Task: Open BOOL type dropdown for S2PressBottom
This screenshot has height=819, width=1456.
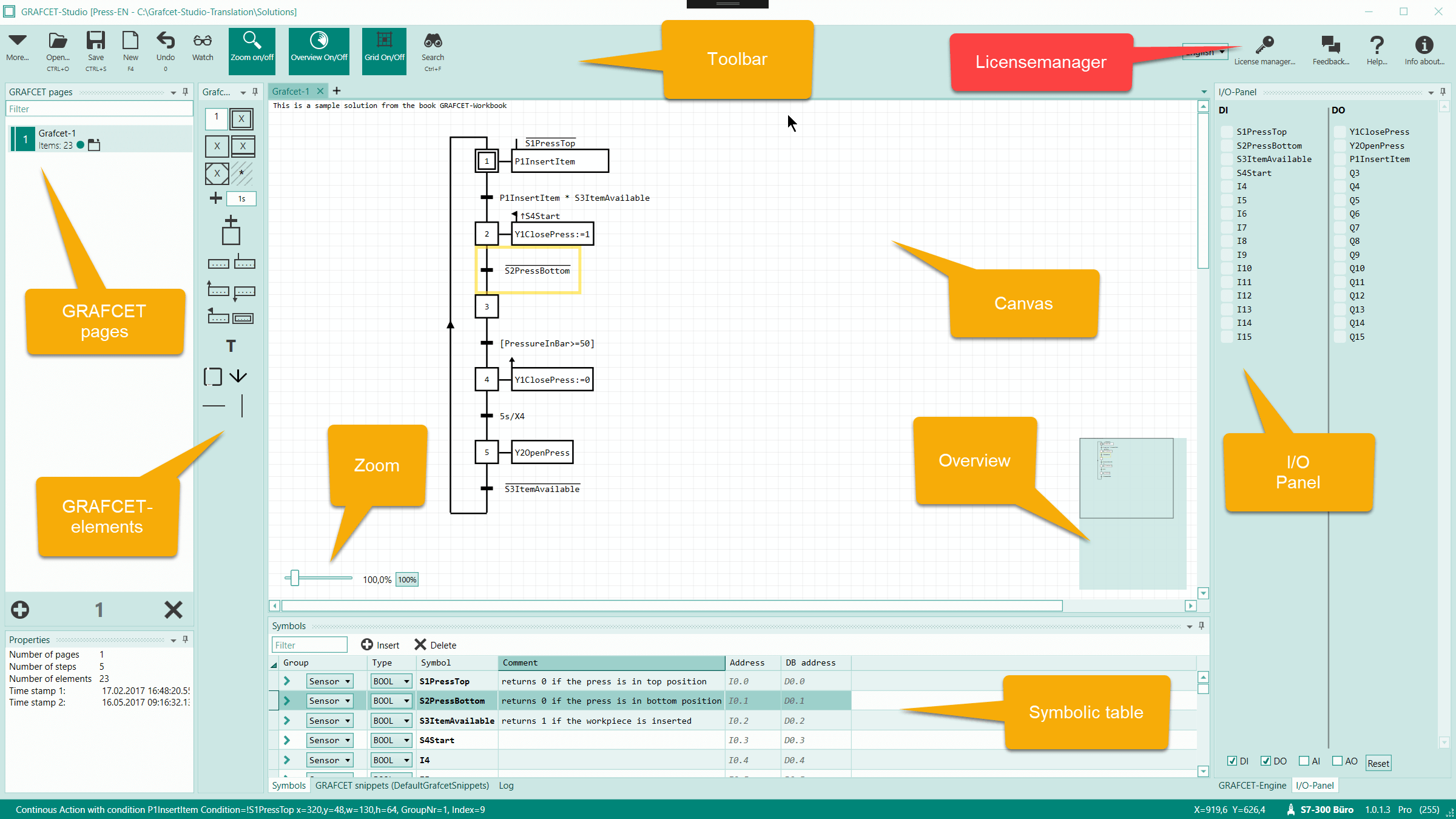Action: (x=391, y=701)
